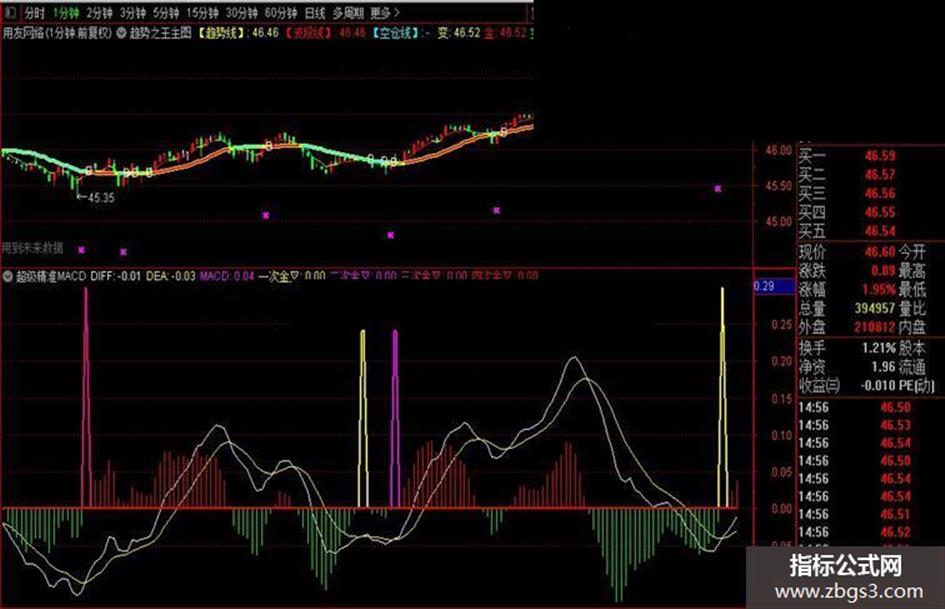Open the 日线 daily chart tab
945x609 pixels.
coord(315,13)
